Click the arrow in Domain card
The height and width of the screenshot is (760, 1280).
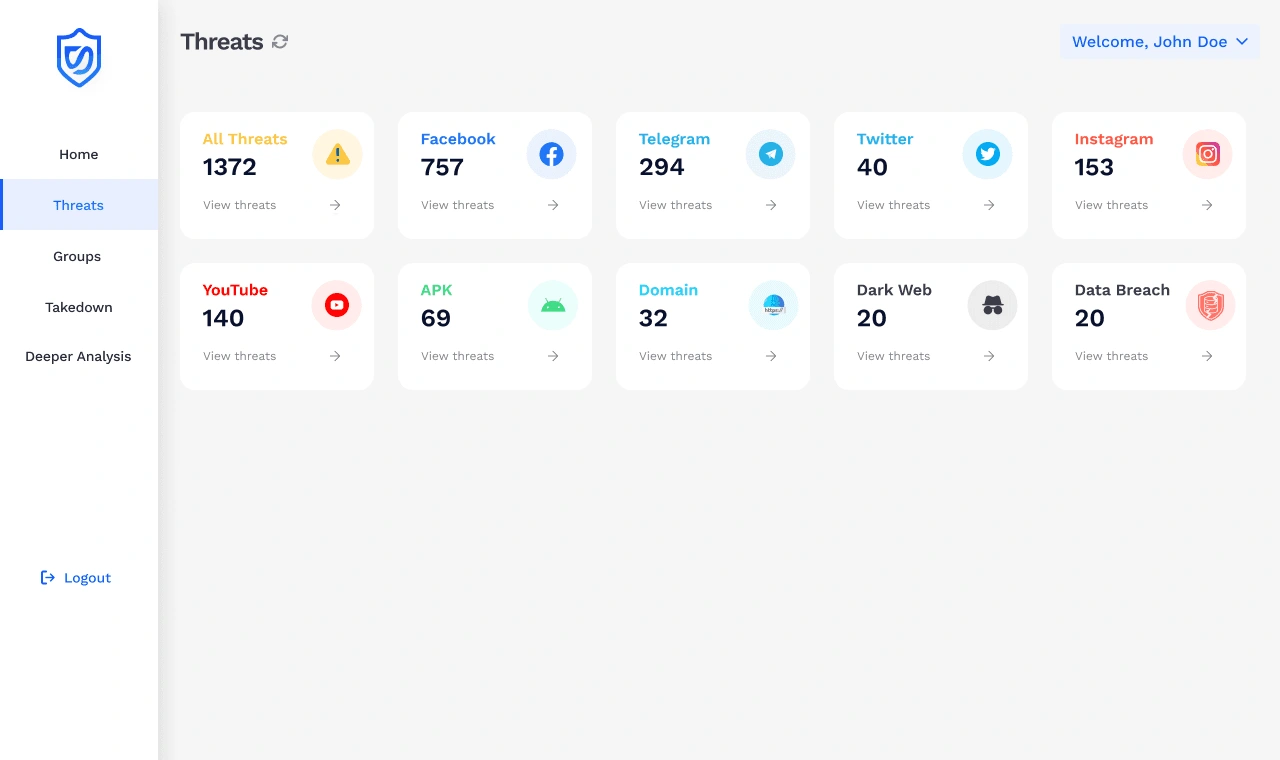click(x=771, y=356)
